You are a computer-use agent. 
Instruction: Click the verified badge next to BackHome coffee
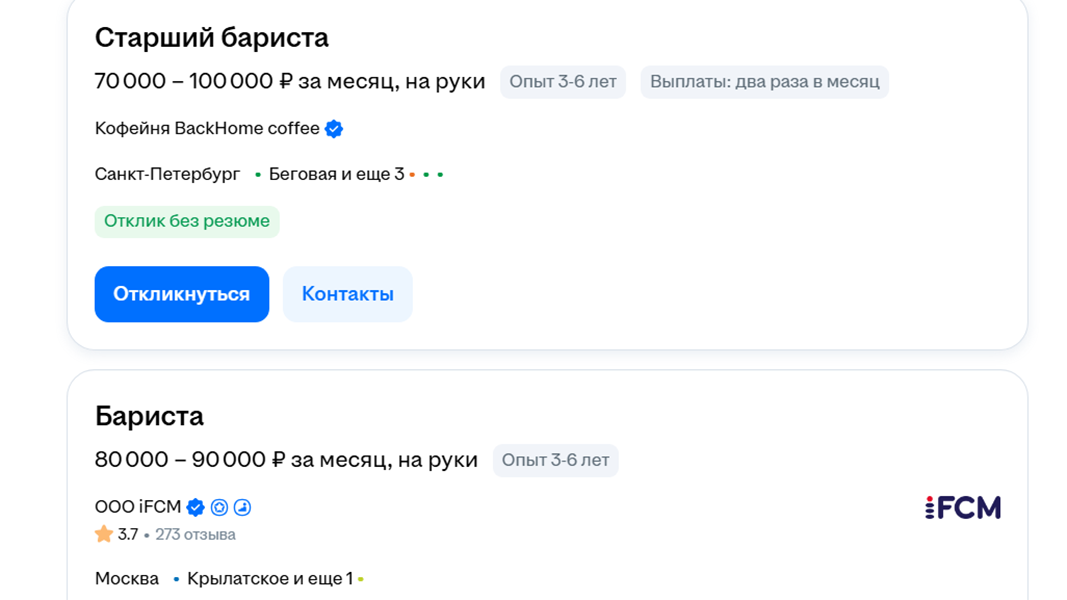tap(334, 129)
